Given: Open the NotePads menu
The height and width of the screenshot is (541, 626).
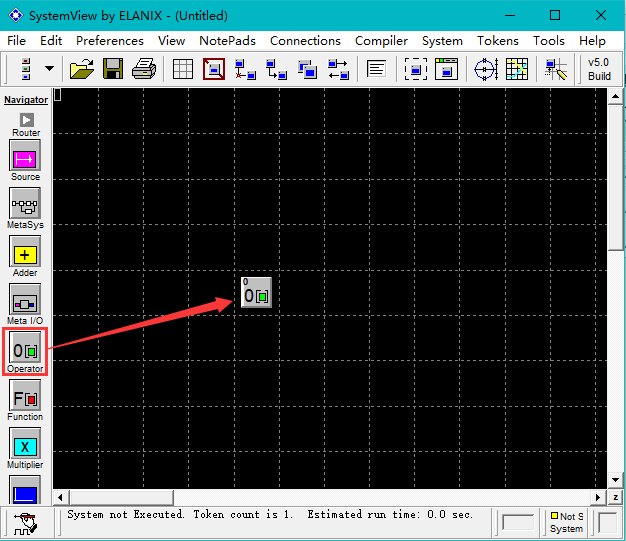Looking at the screenshot, I should pyautogui.click(x=228, y=41).
